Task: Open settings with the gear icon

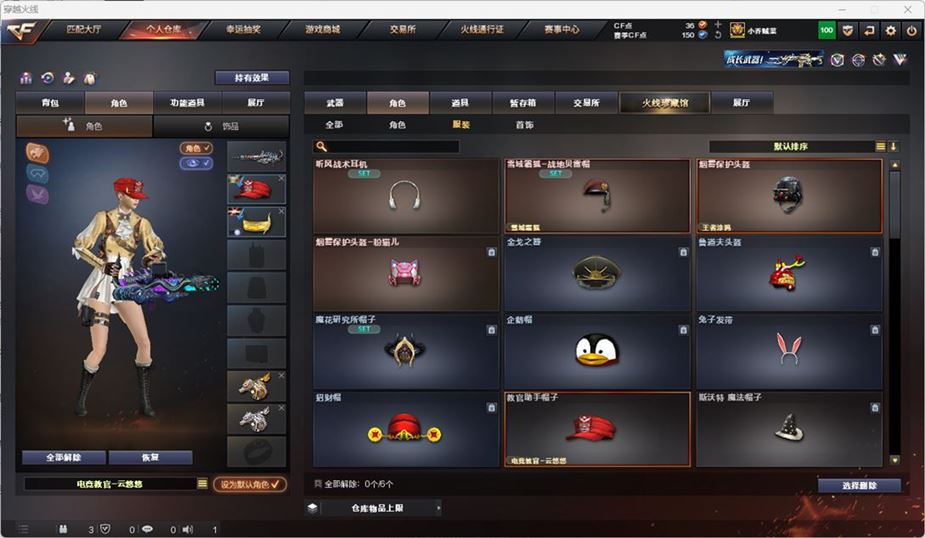Action: tap(890, 30)
